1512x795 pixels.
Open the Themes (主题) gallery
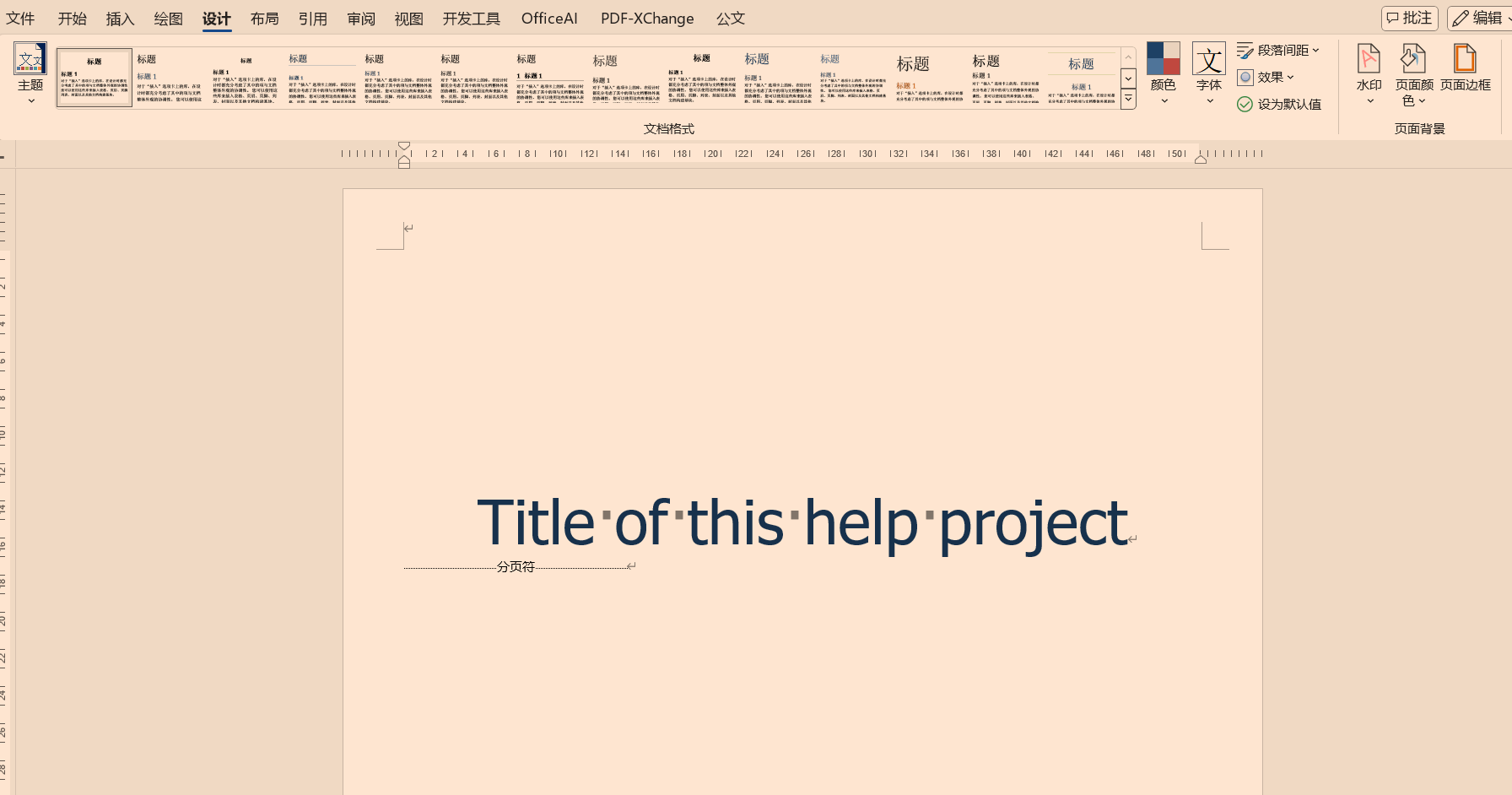(30, 74)
